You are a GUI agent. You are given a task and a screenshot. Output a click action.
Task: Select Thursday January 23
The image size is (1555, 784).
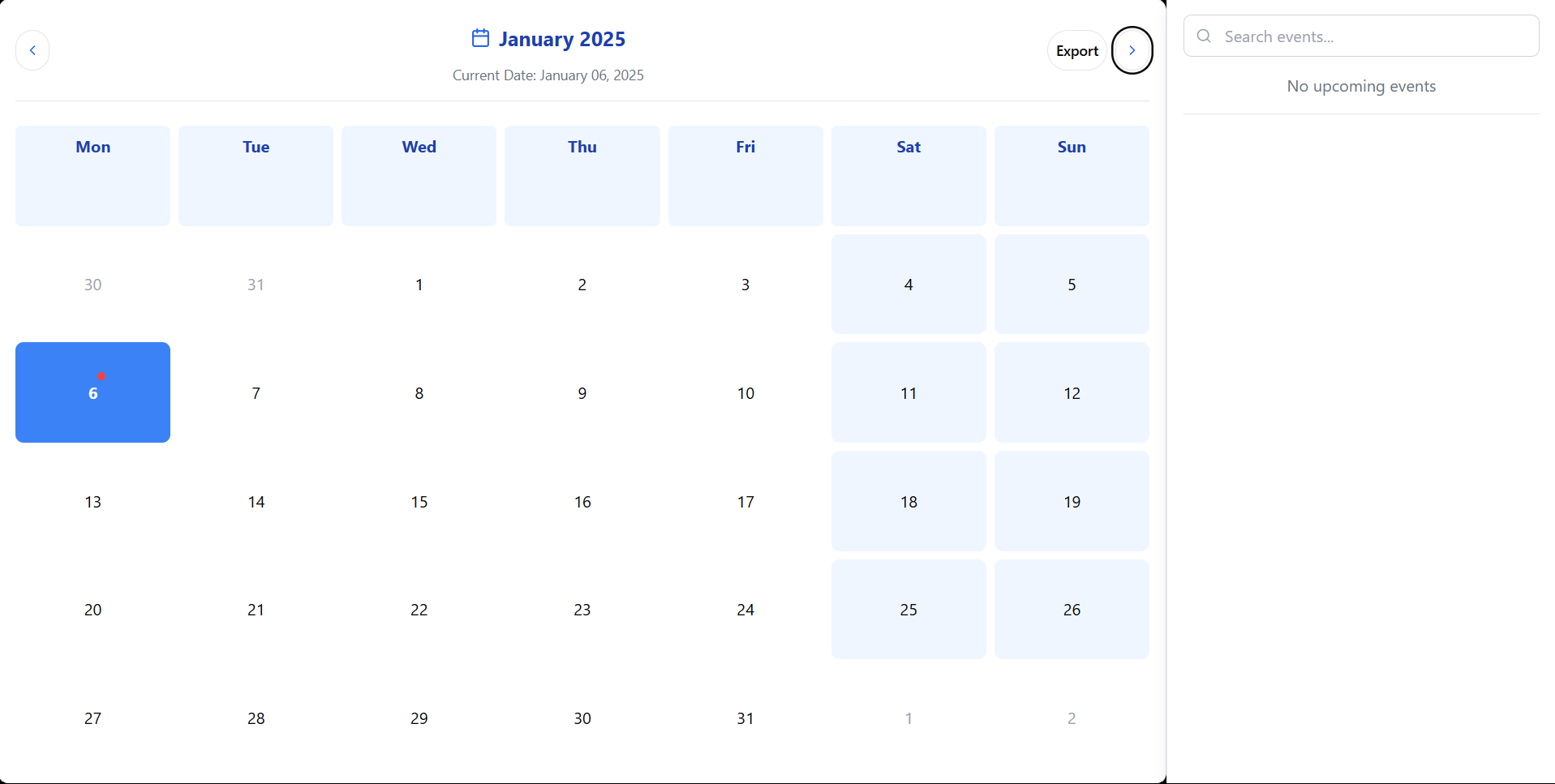[582, 610]
